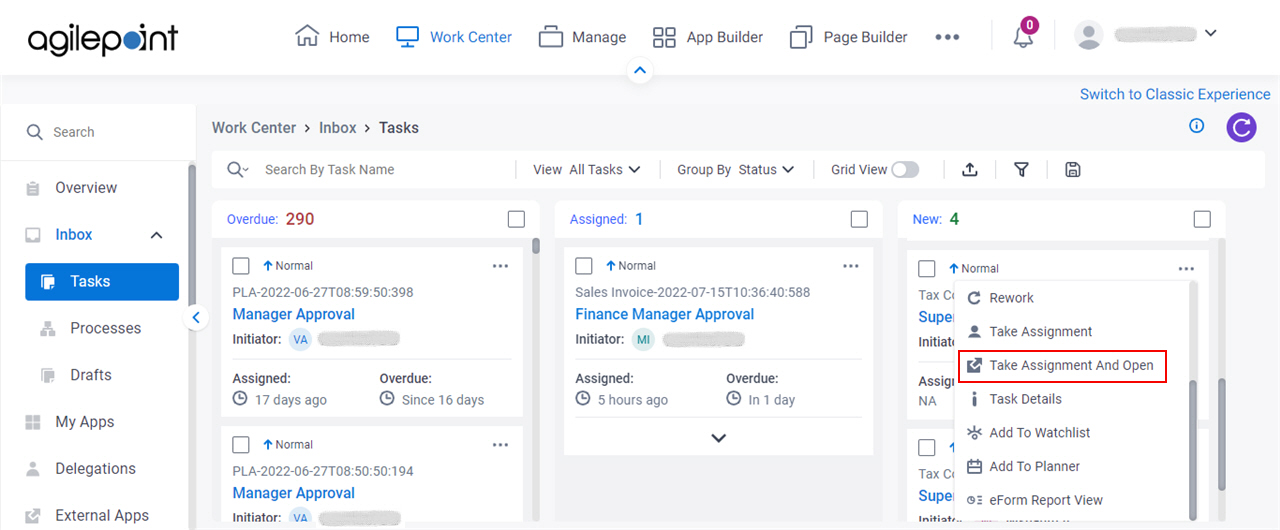
Task: Expand the Sales Invoice card chevron
Action: [x=718, y=438]
